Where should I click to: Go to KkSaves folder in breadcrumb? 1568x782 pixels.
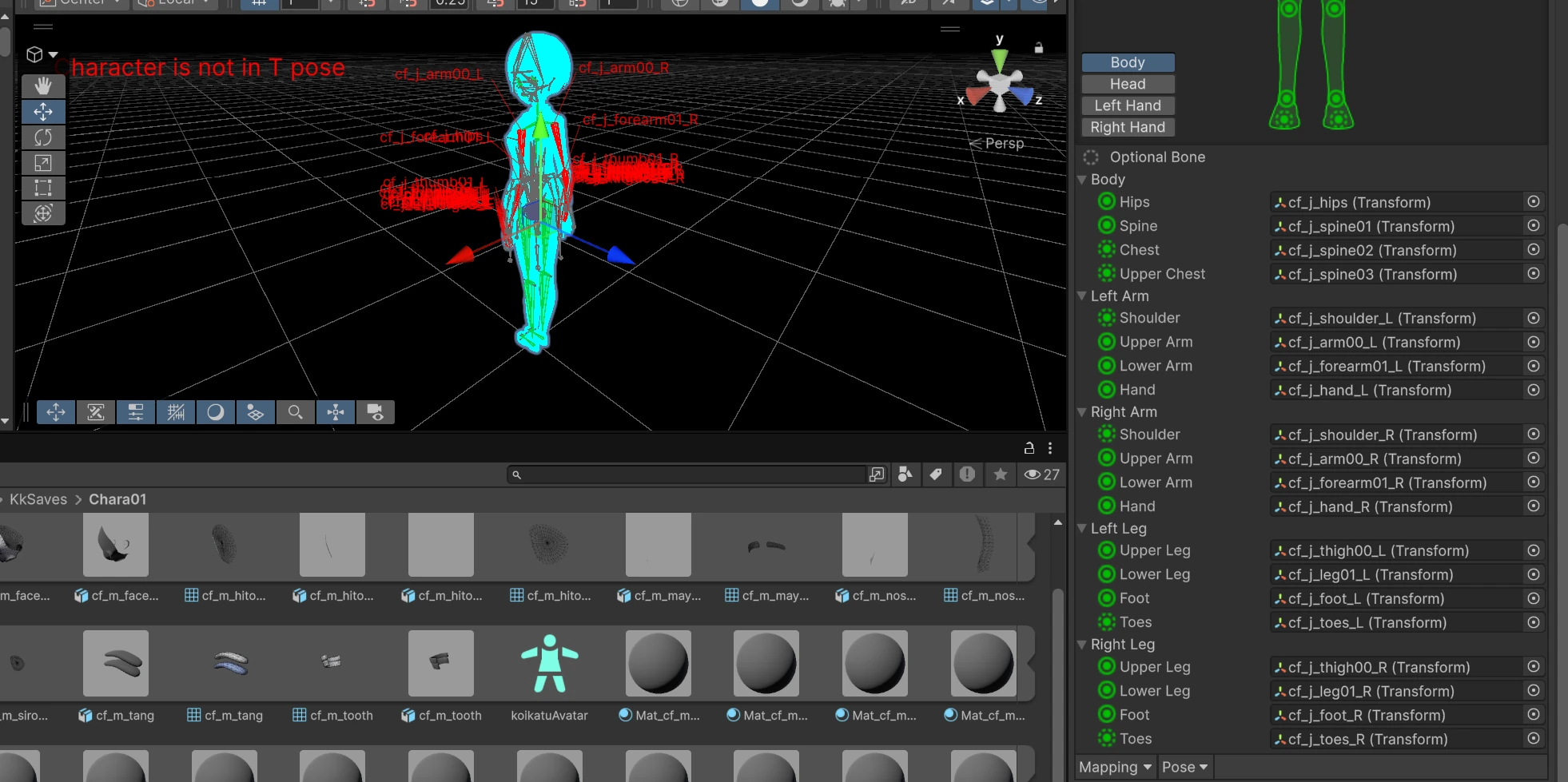(38, 499)
